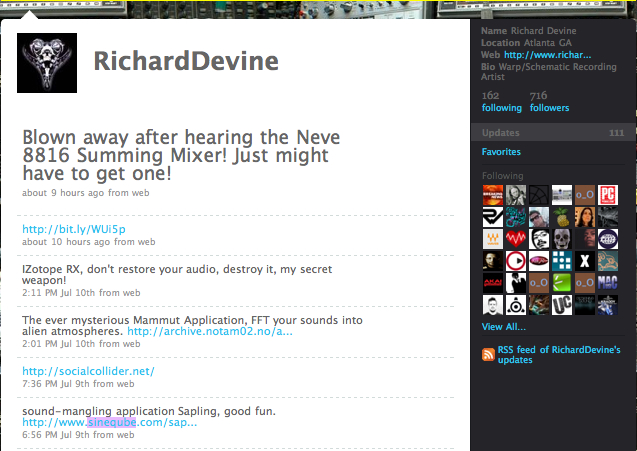Open the 2:01 PM Jul 10th timestamp
Viewport: 637px width, 451px height.
click(58, 344)
